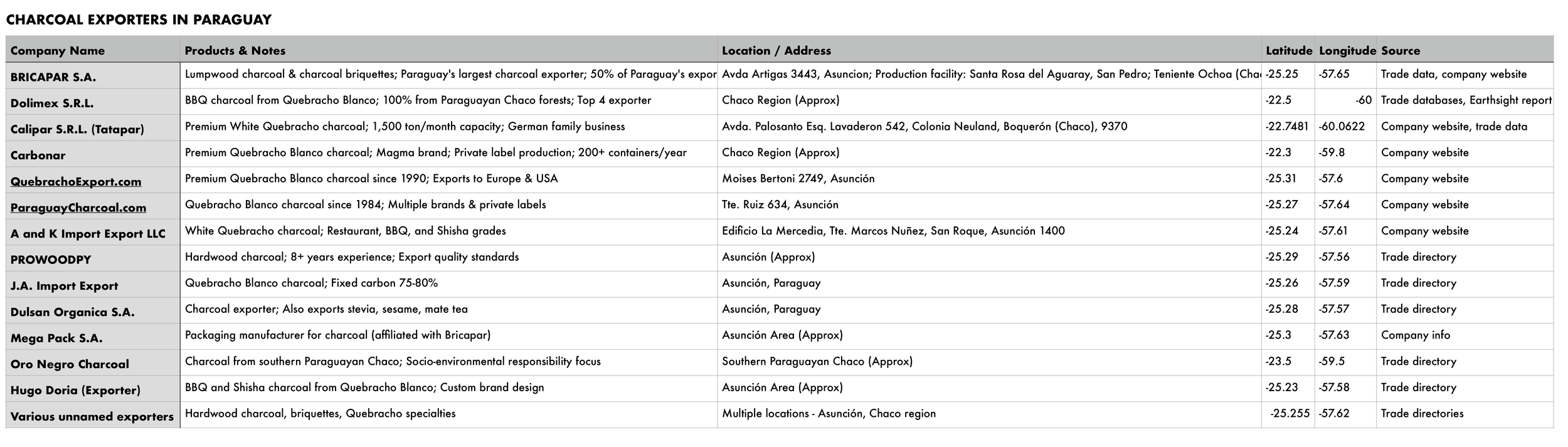Select the Lumpwood charcoal & briquettes notes cell
Image resolution: width=1568 pixels, height=447 pixels.
(x=448, y=75)
